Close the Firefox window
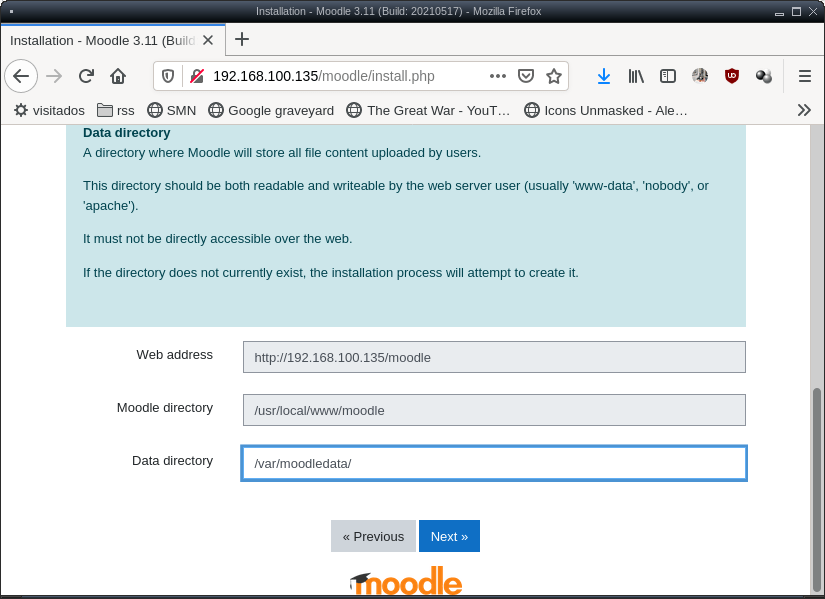825x599 pixels. point(813,12)
